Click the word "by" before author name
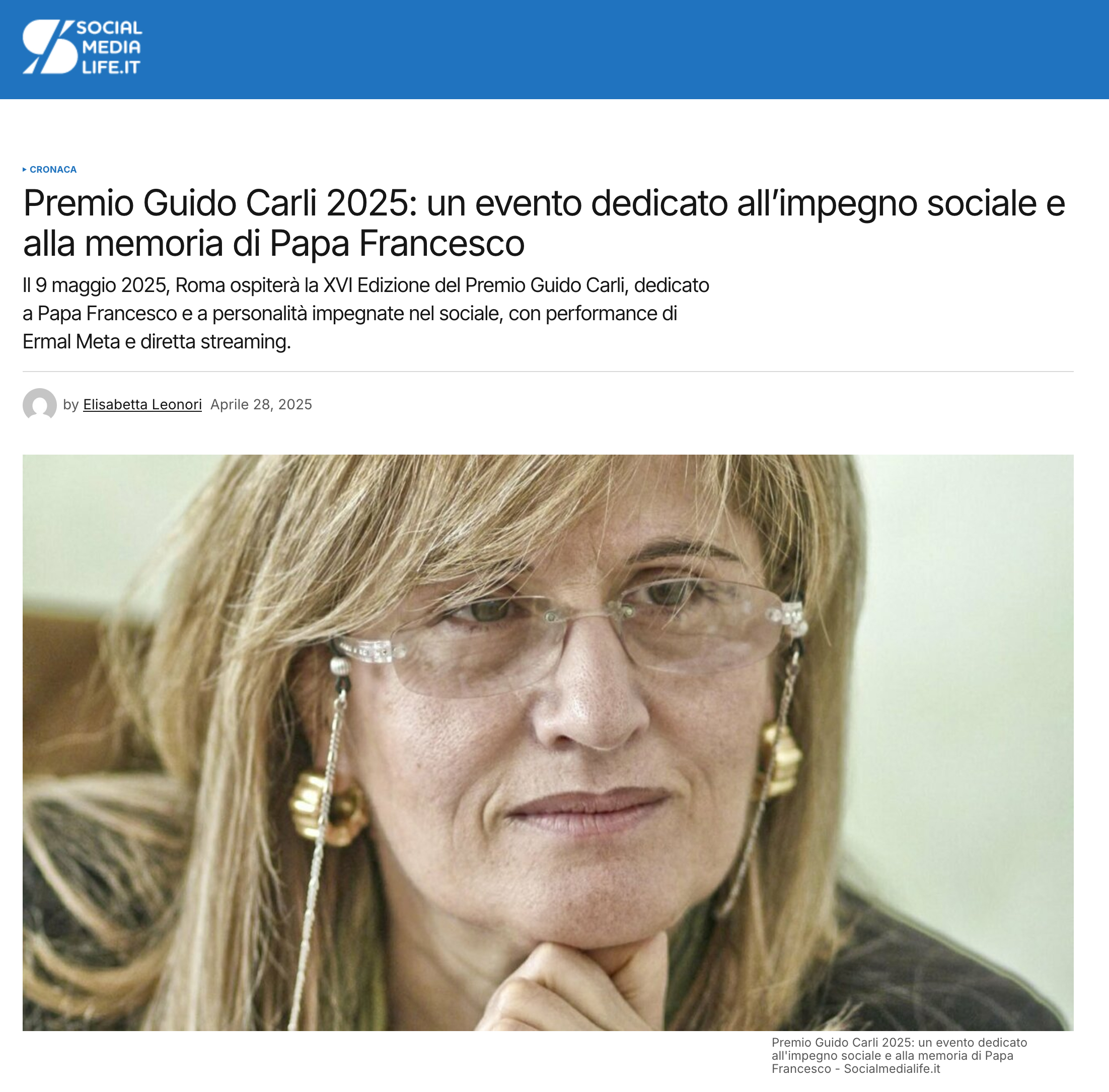The image size is (1109, 1092). [70, 404]
